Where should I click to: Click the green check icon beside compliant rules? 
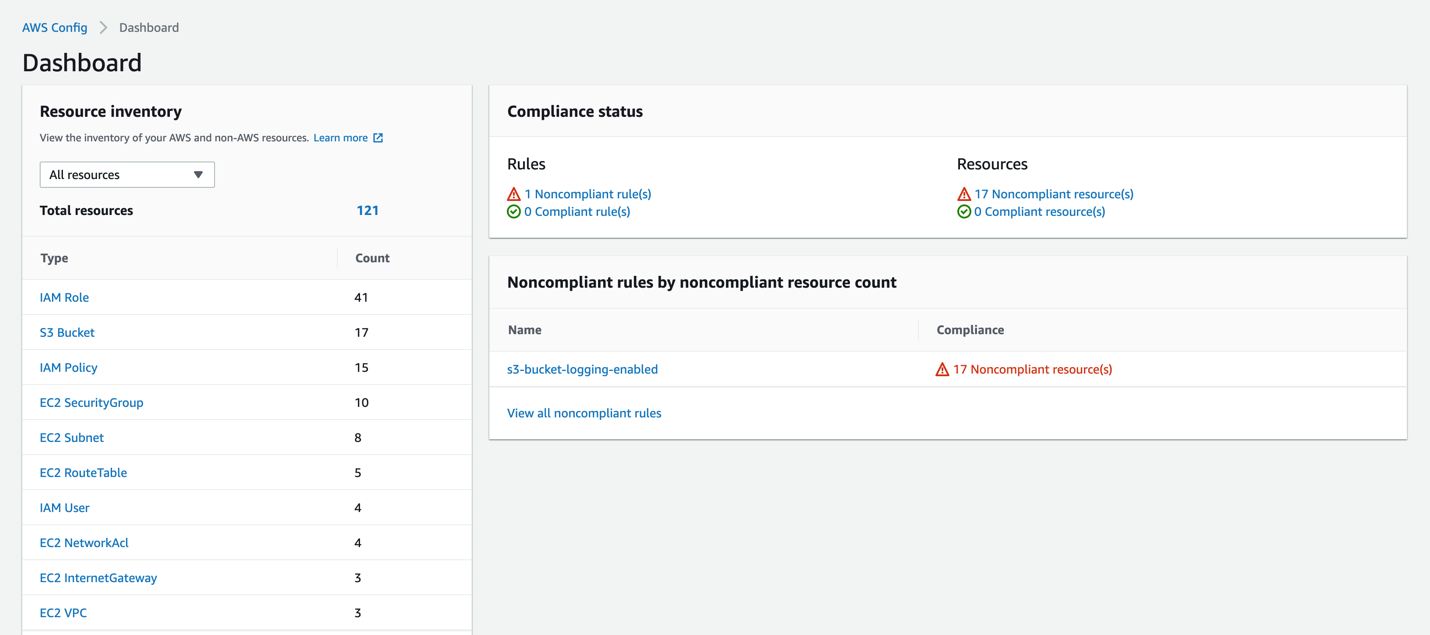point(513,211)
